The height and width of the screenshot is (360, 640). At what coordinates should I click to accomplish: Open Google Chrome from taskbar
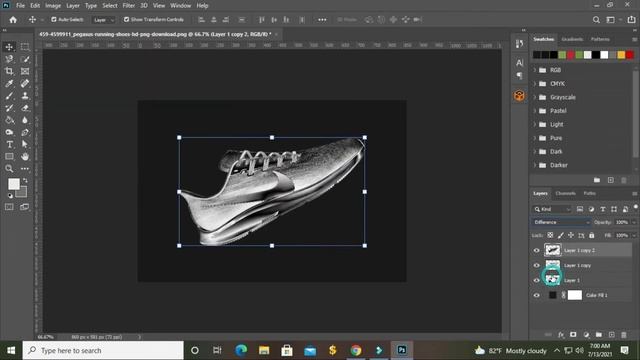pos(356,350)
